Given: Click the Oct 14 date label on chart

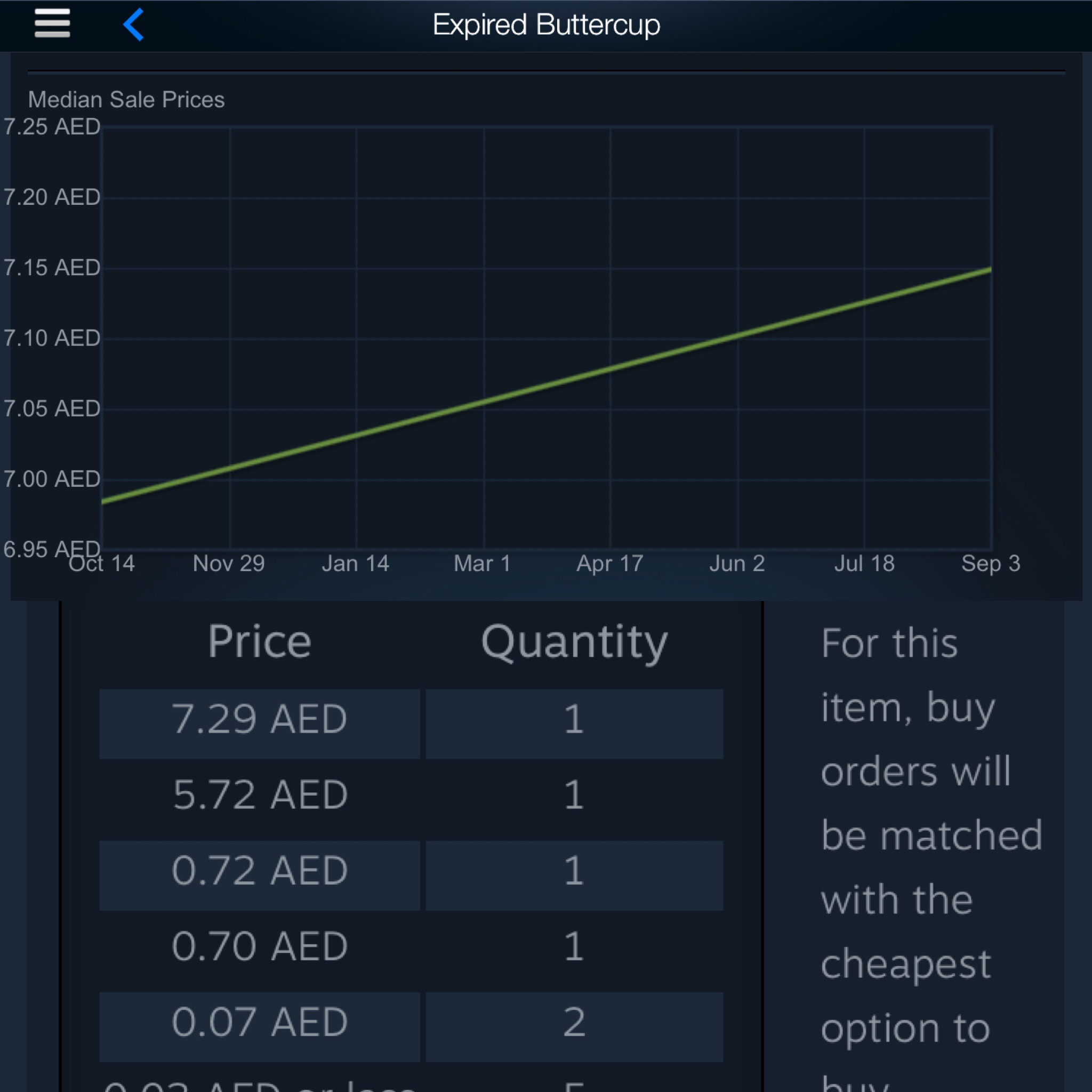Looking at the screenshot, I should 102,564.
